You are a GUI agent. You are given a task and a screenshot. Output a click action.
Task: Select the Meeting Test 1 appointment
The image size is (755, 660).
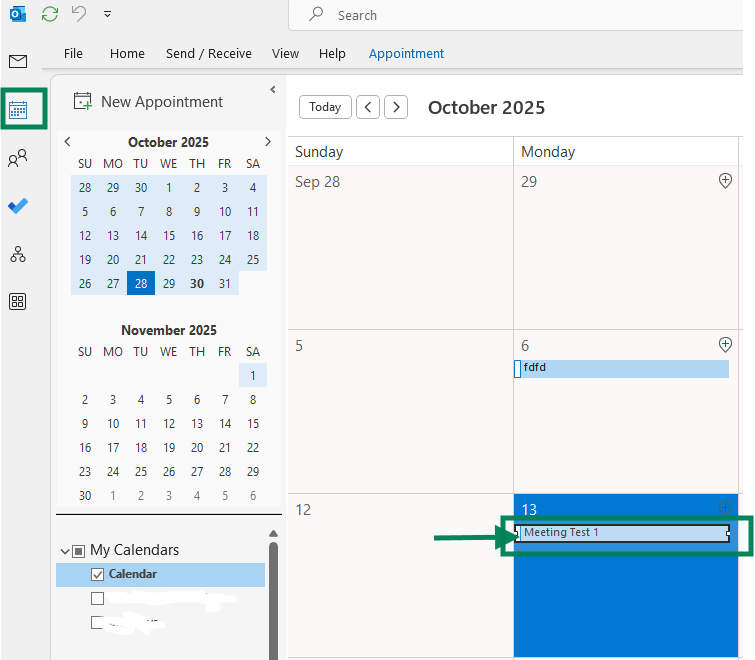click(623, 533)
